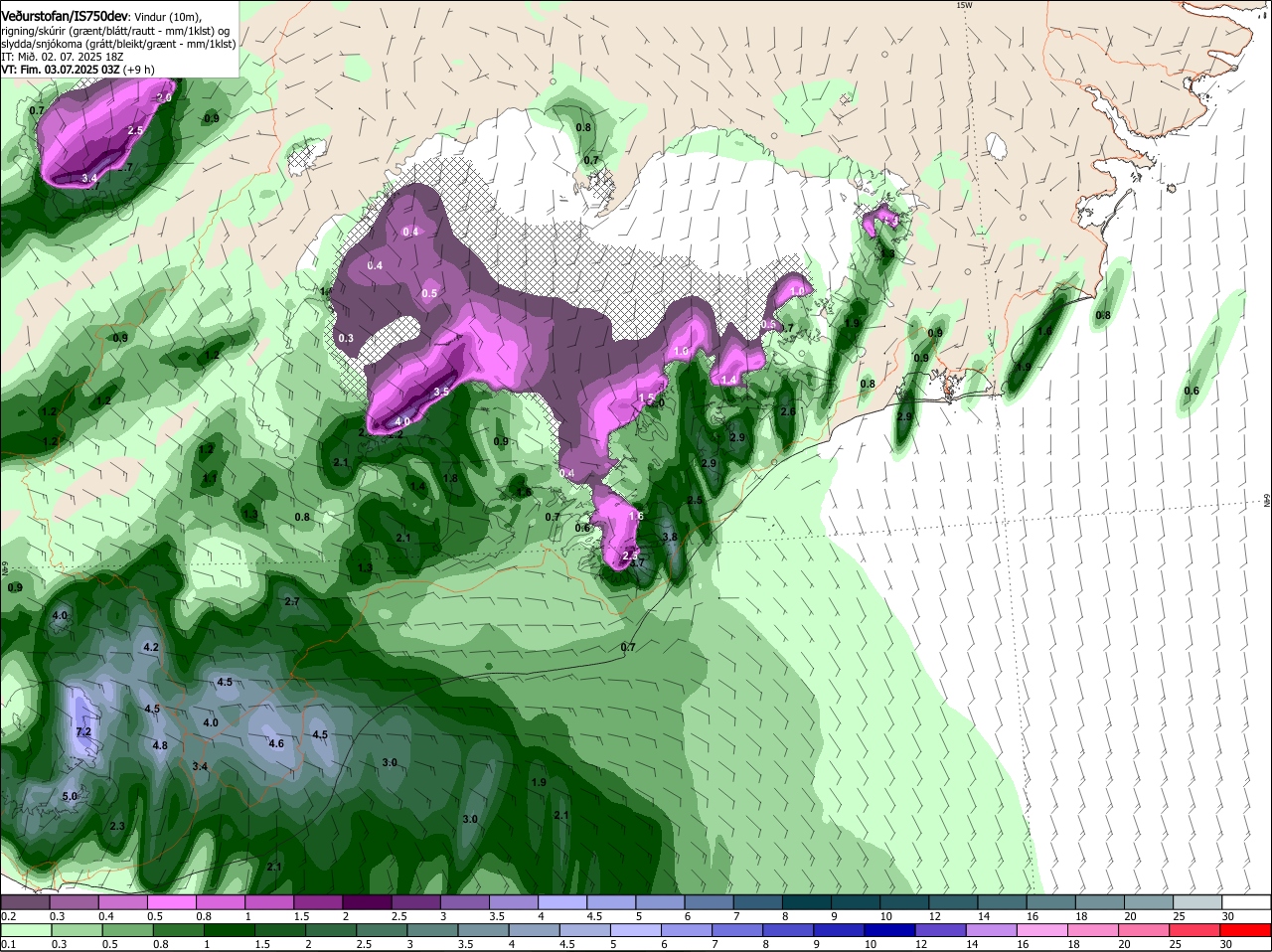Click the '(+9 h)' forecast offset text

click(x=139, y=70)
